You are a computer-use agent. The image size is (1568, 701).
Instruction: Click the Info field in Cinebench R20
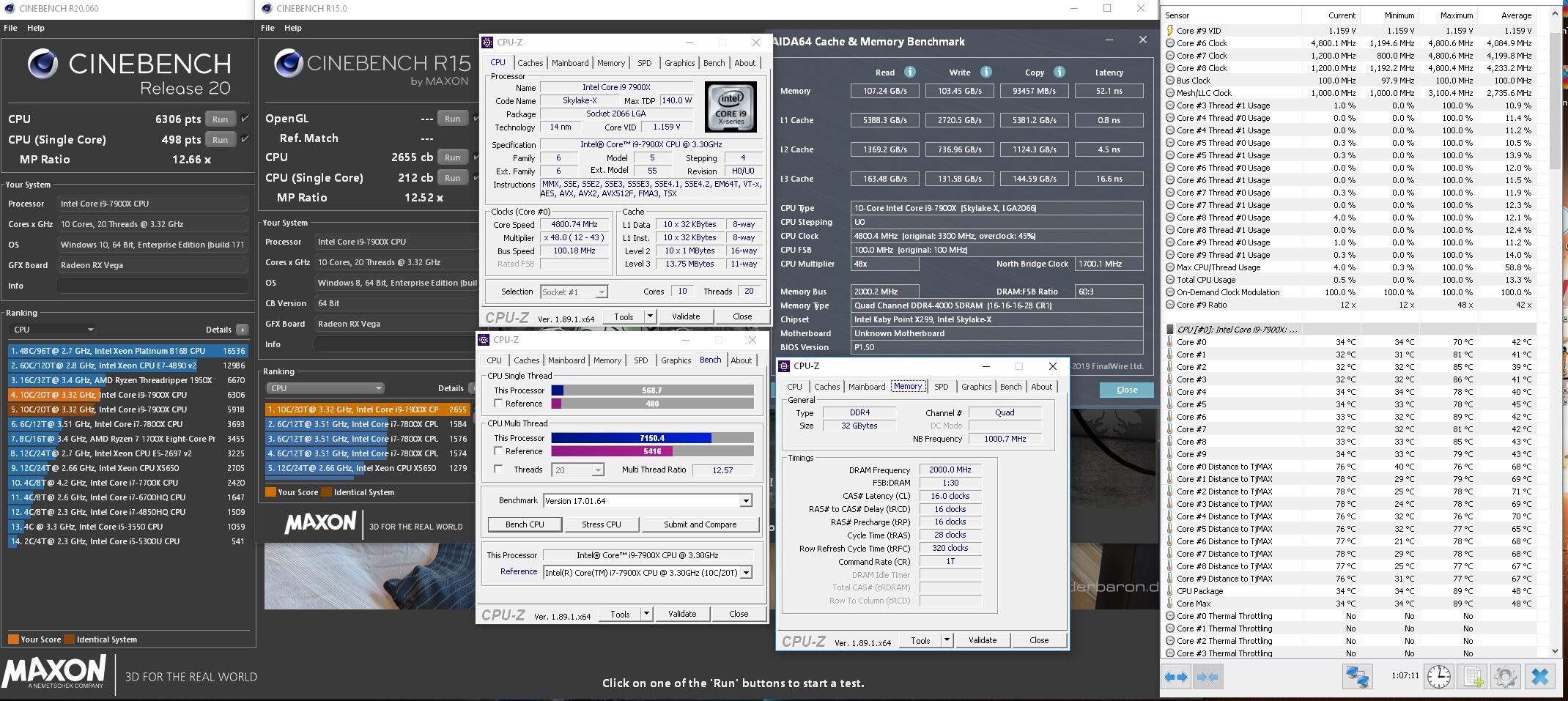tap(152, 286)
